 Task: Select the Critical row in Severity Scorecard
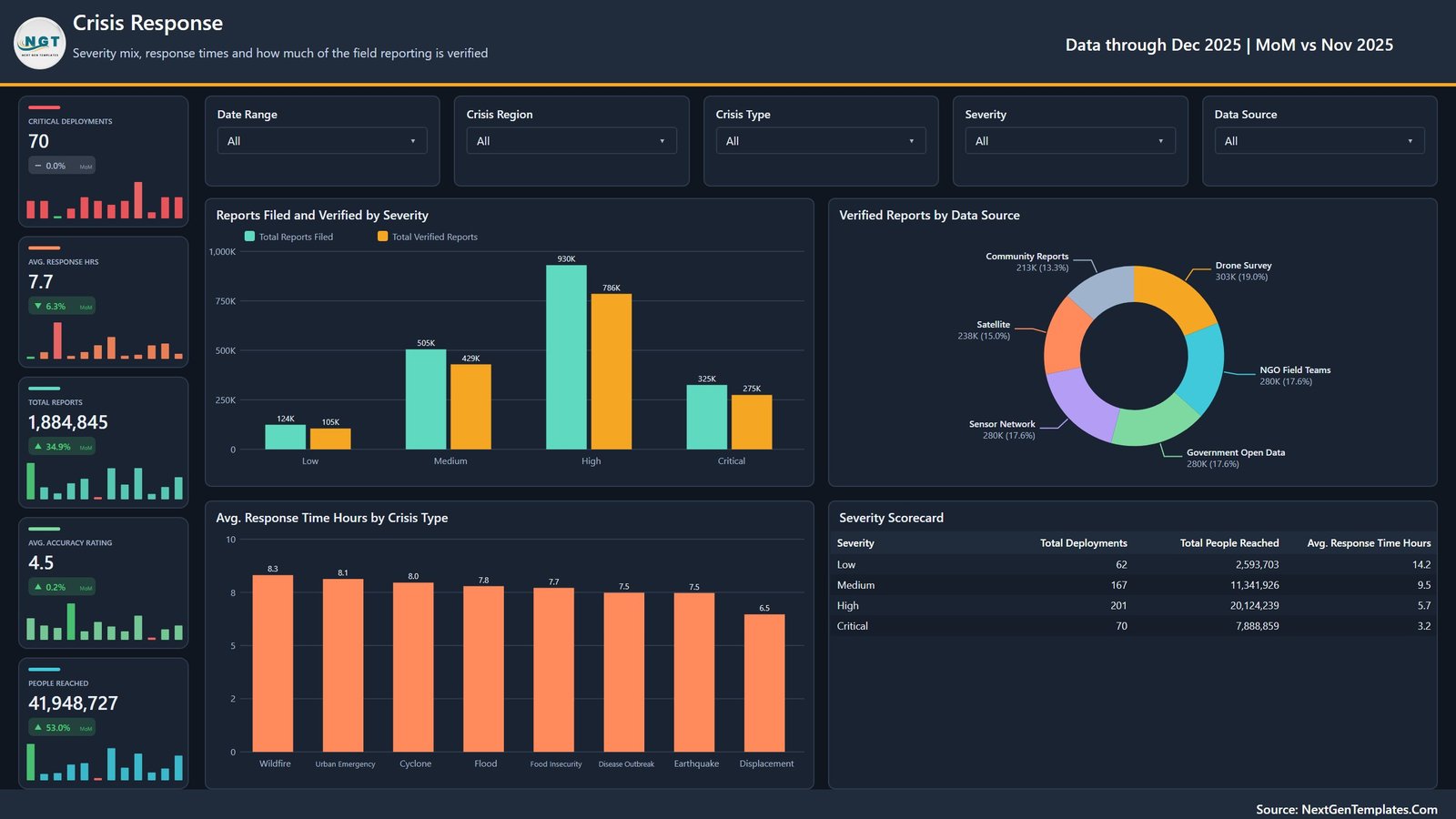[1133, 626]
